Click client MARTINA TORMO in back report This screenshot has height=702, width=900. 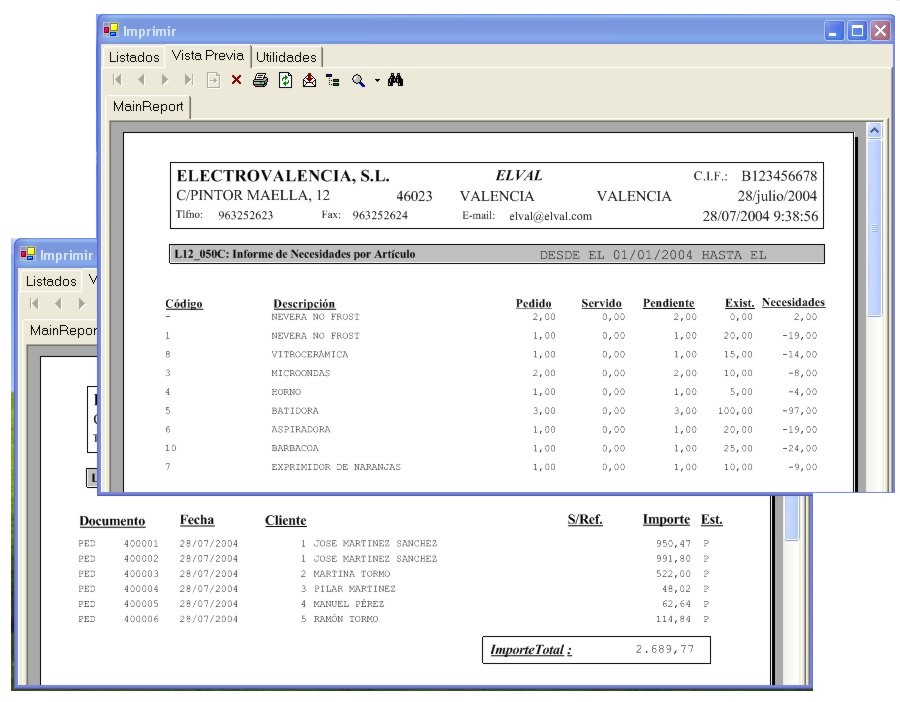pos(351,573)
